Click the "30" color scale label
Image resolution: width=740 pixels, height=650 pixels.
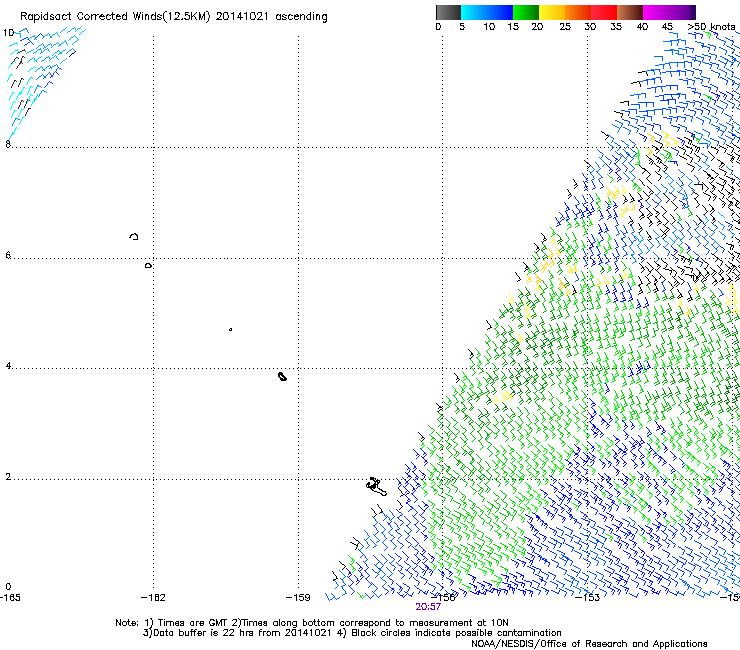590,27
